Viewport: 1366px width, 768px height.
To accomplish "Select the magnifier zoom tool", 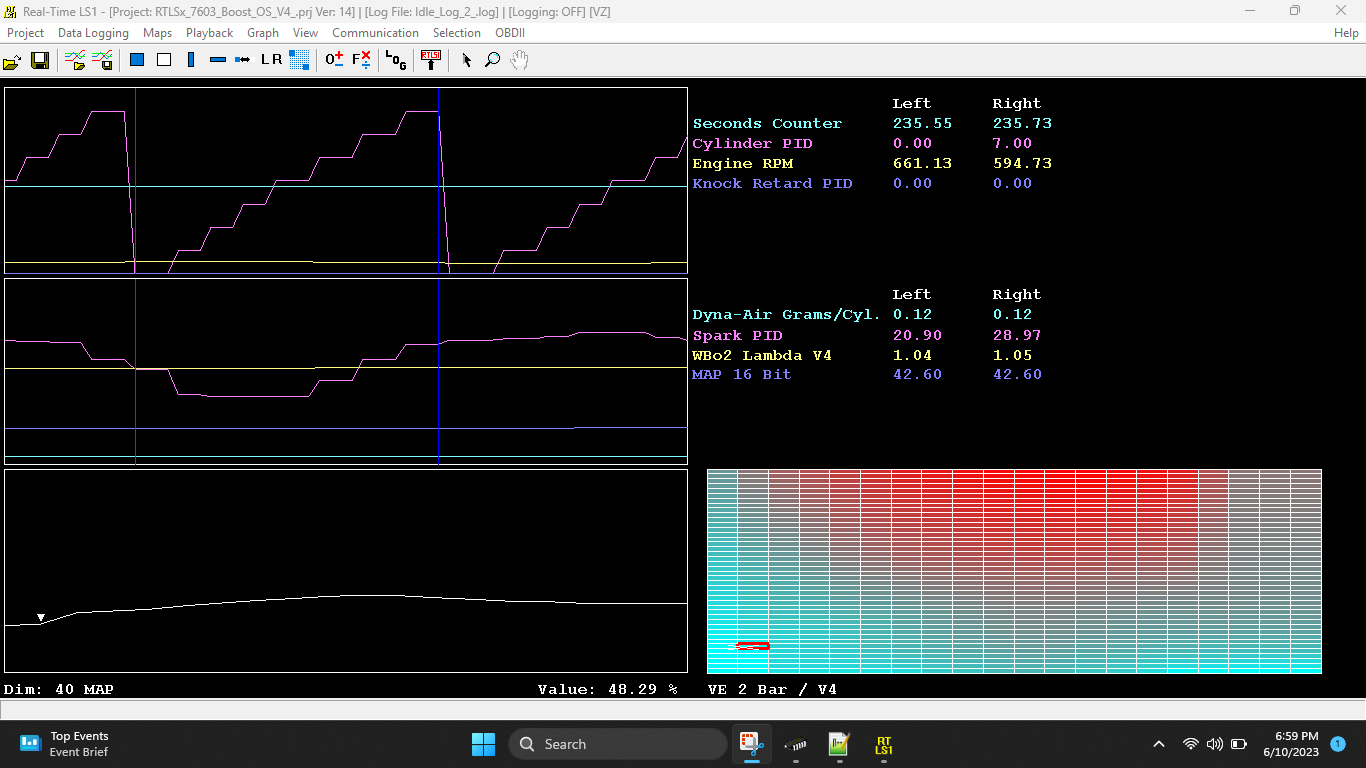I will [x=492, y=60].
